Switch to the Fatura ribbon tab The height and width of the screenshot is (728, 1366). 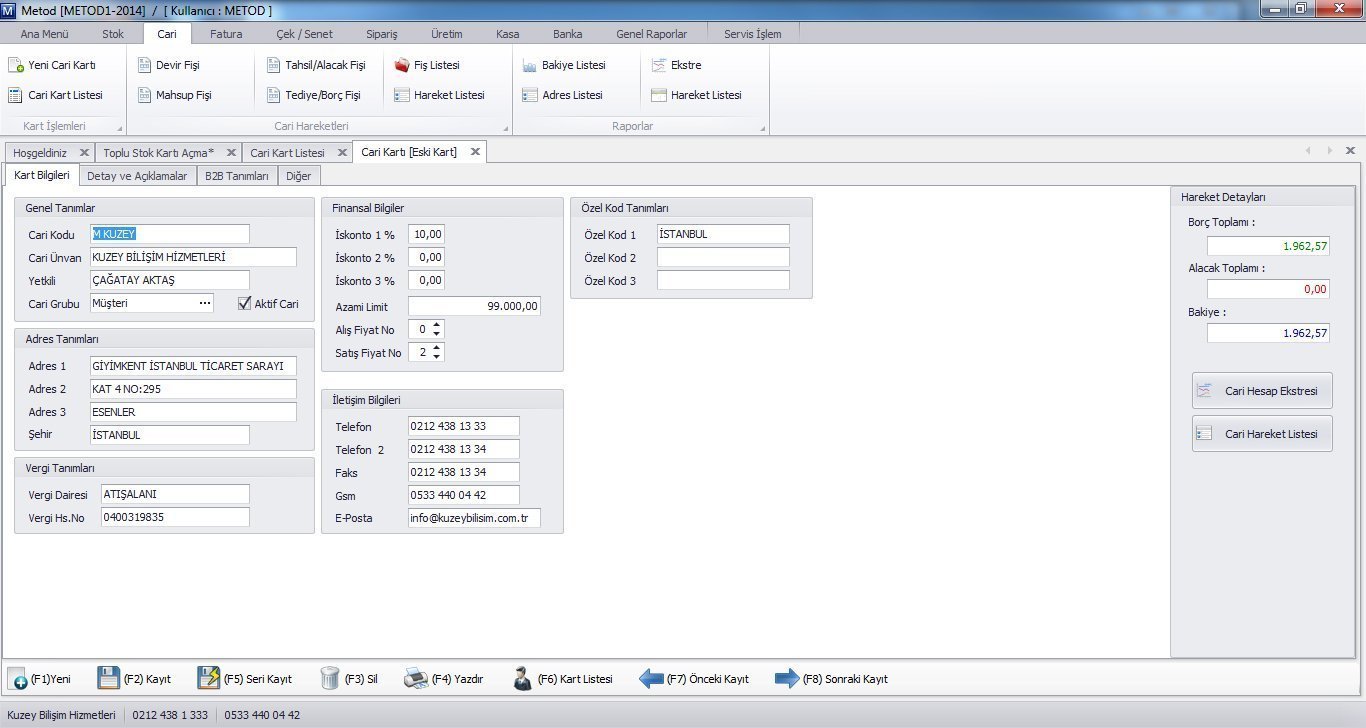(x=226, y=33)
